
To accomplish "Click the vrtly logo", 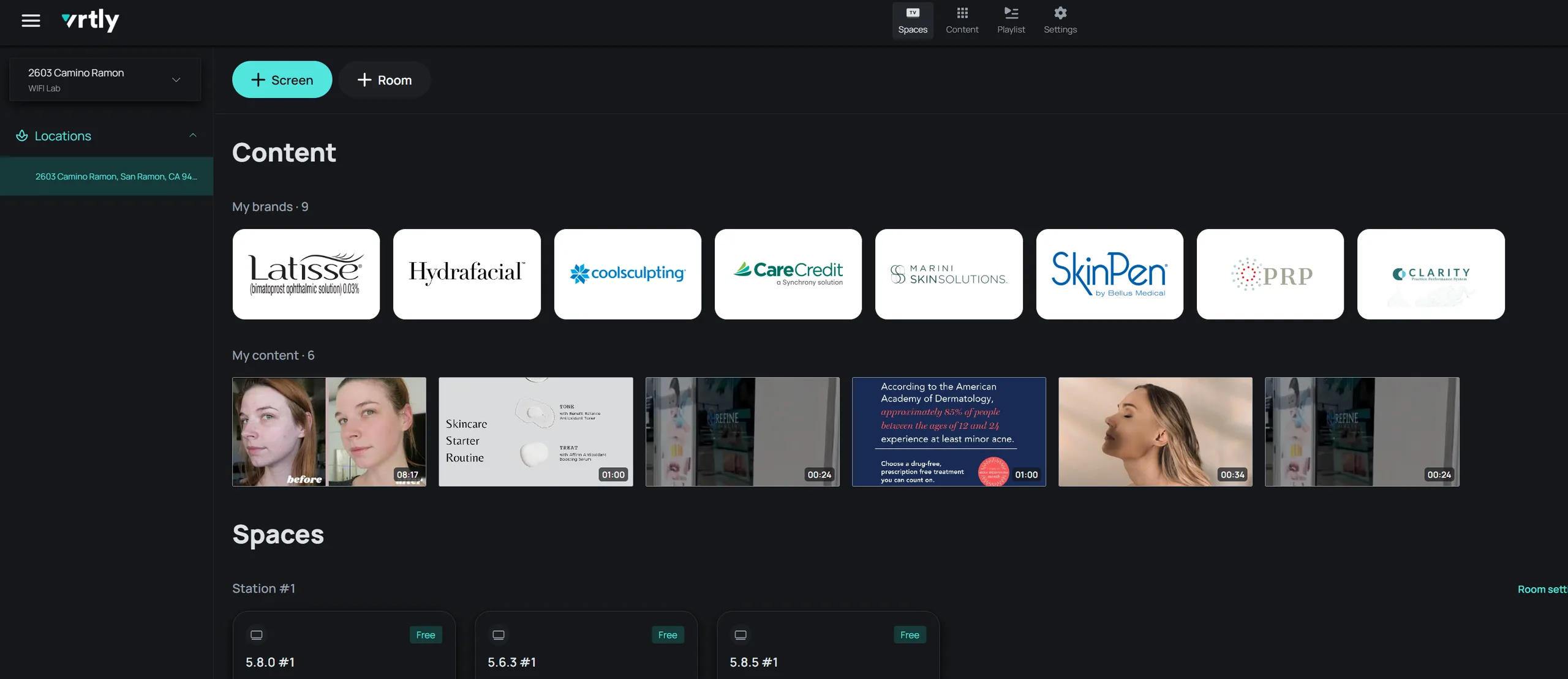I will point(91,21).
